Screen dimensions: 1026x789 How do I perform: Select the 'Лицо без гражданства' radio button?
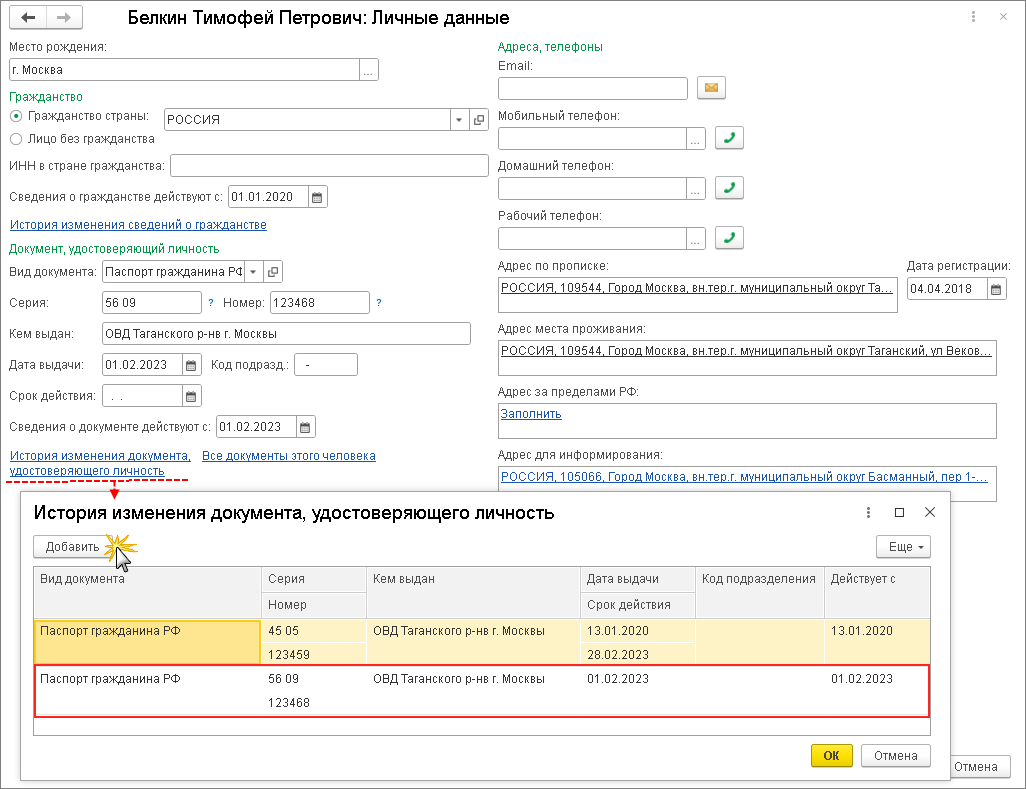click(x=16, y=139)
